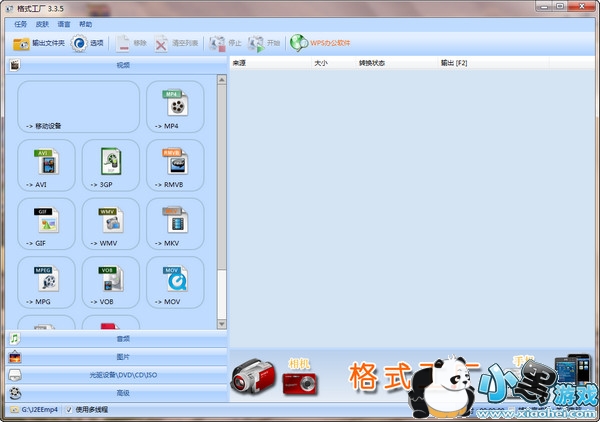The image size is (600, 422).
Task: Select the MOV QuickTime format icon
Action: pos(176,280)
